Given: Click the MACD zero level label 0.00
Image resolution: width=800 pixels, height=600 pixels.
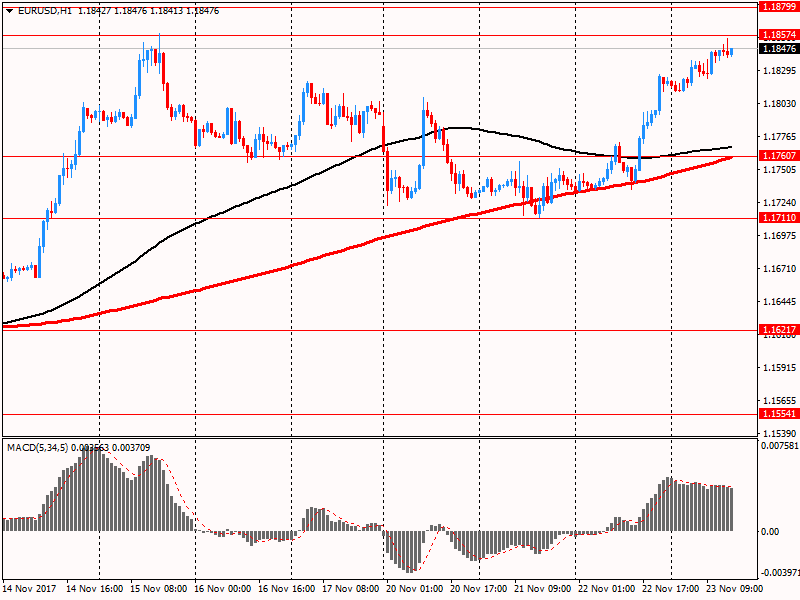Looking at the screenshot, I should 770,532.
